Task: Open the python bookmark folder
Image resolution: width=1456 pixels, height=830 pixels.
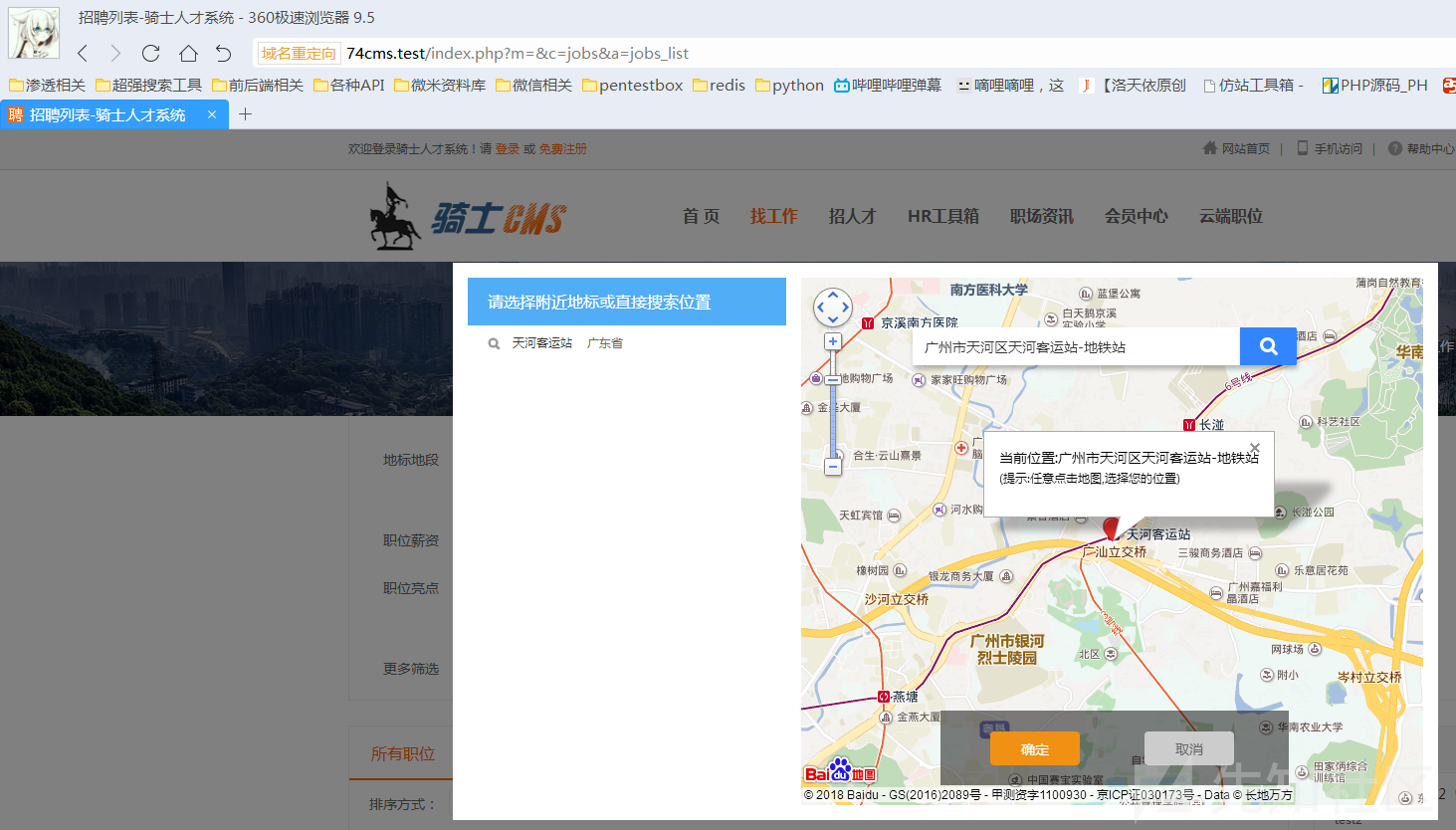Action: click(789, 86)
